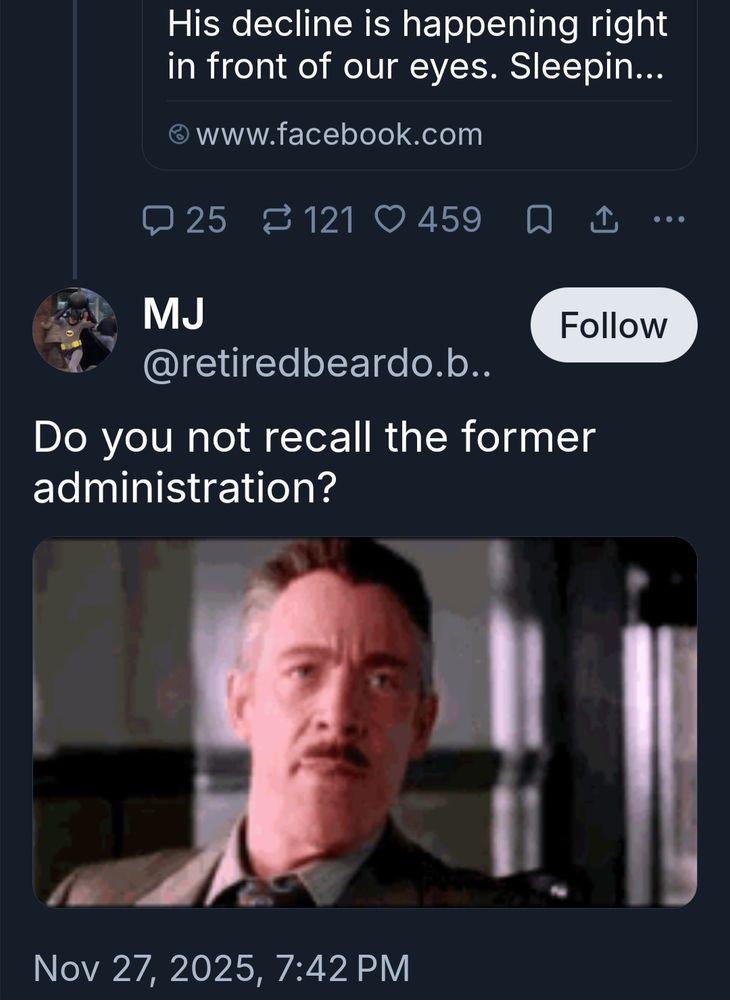Repost using the arrows repost icon

point(277,219)
